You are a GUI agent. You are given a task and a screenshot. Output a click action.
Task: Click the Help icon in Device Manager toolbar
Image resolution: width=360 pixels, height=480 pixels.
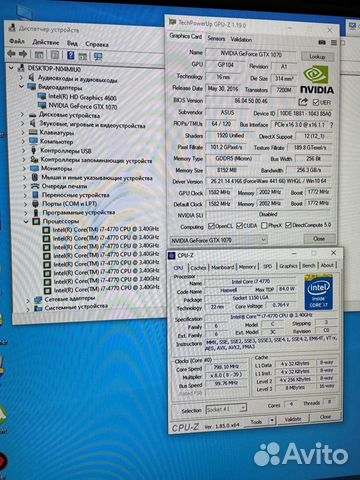(70, 55)
